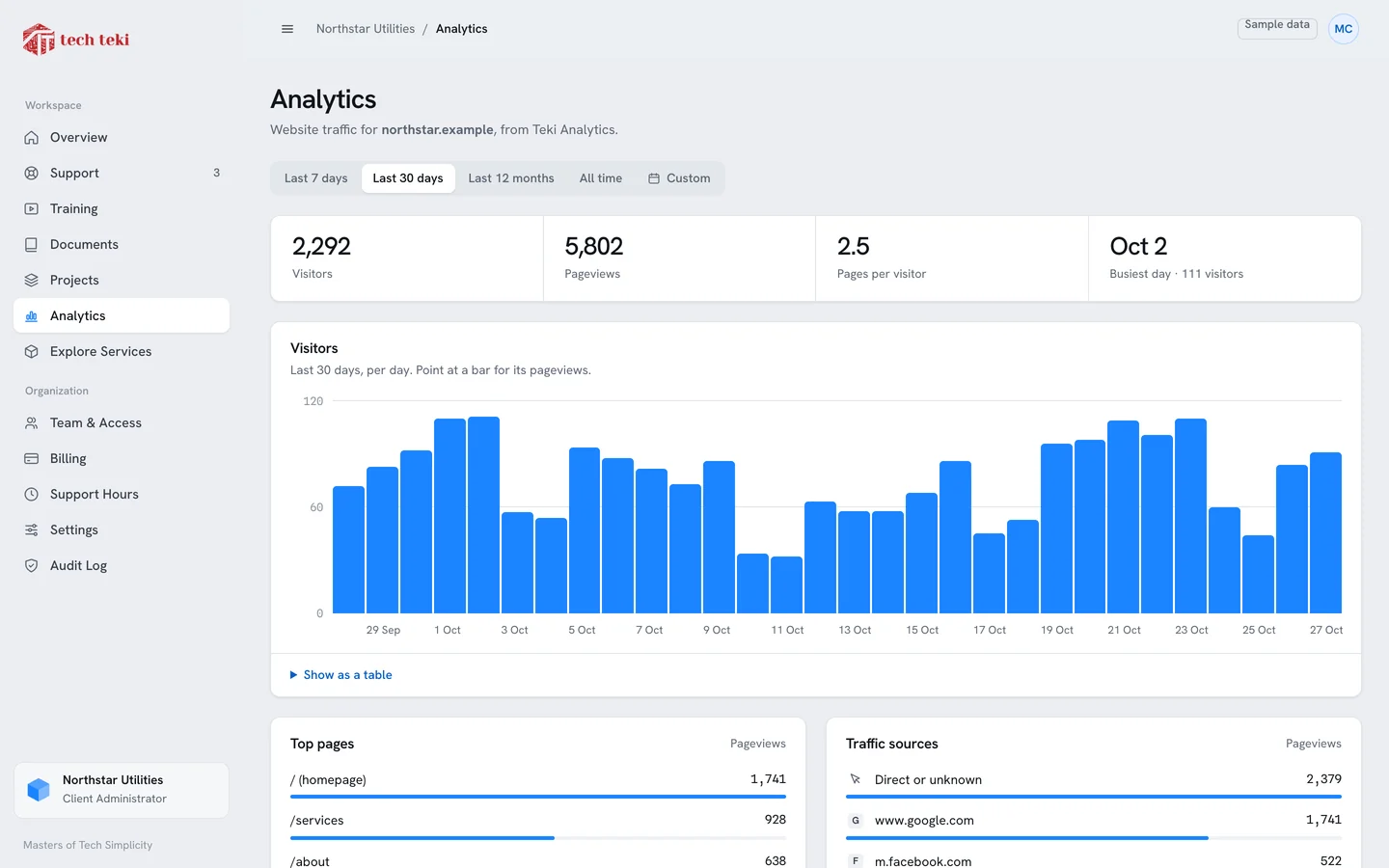The image size is (1389, 868).
Task: Click the tallest bar for 2 Oct
Action: pyautogui.click(x=483, y=515)
